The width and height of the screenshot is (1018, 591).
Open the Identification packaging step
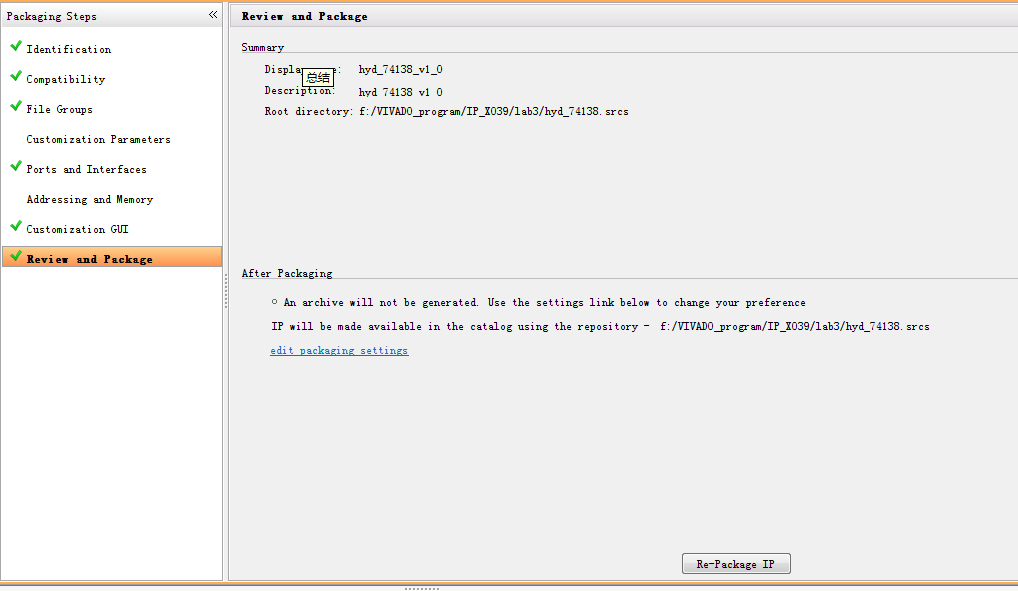click(69, 49)
